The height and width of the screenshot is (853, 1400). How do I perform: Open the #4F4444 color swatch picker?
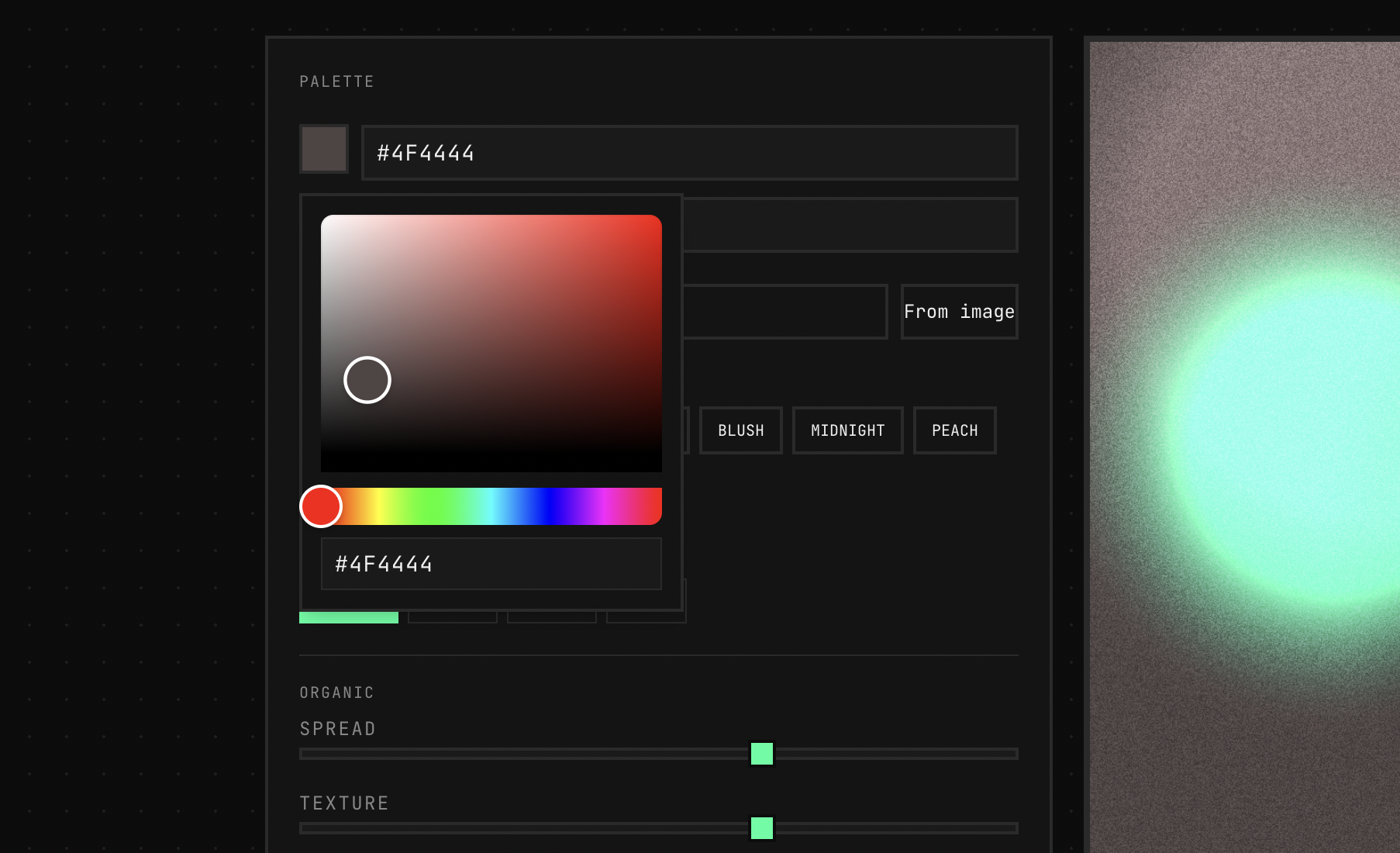tap(323, 149)
